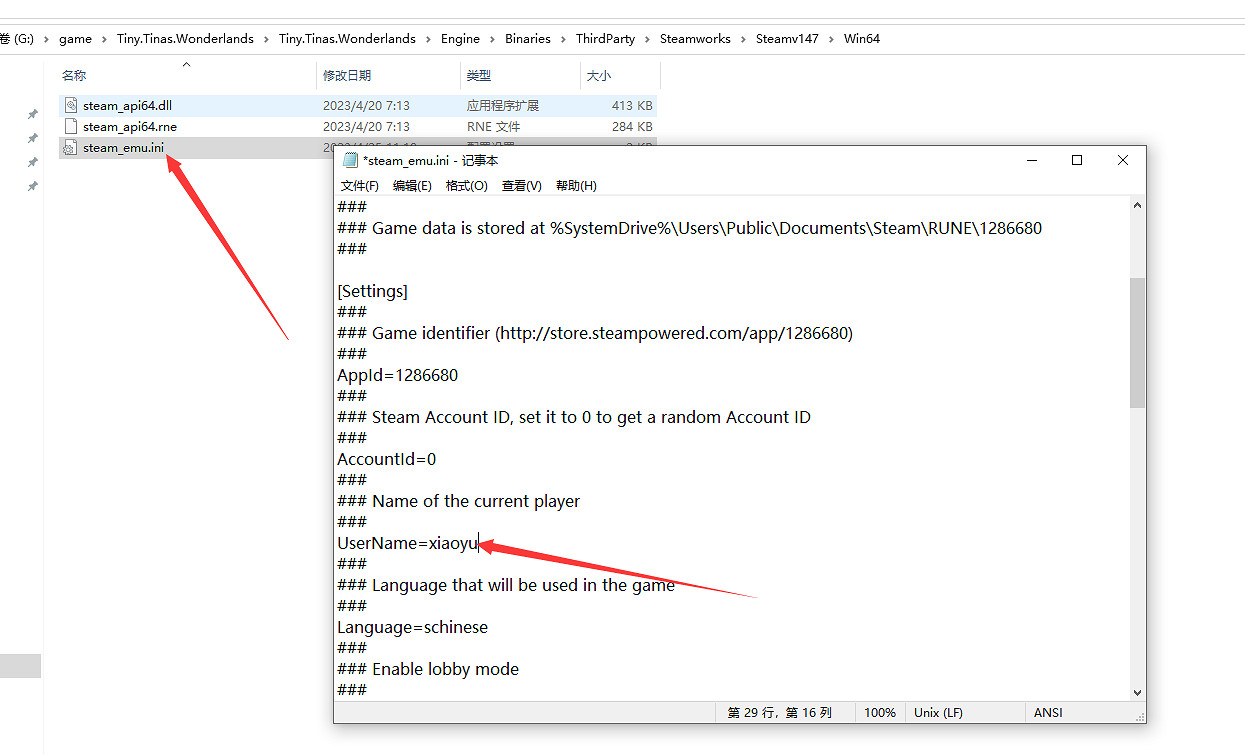Click the second quick access pin icon
This screenshot has height=755, width=1245.
33,139
